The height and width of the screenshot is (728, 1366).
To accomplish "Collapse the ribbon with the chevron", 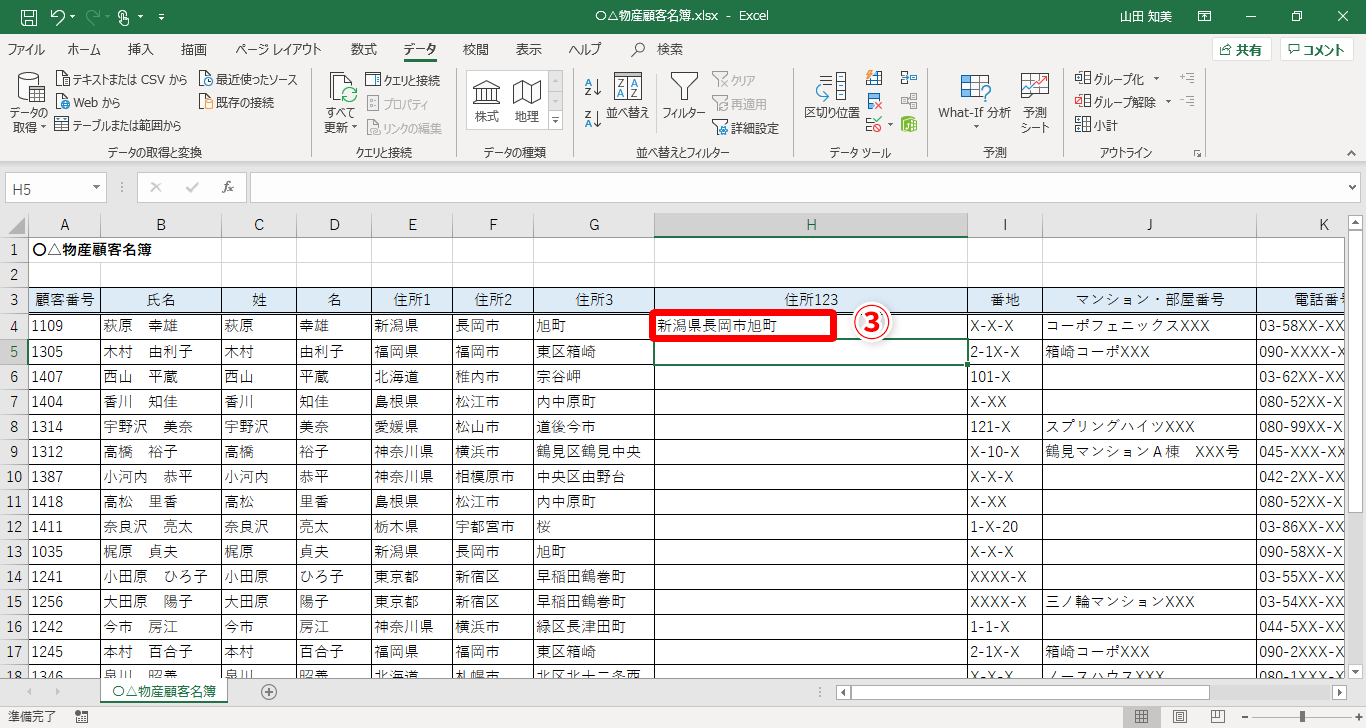I will click(x=1353, y=154).
